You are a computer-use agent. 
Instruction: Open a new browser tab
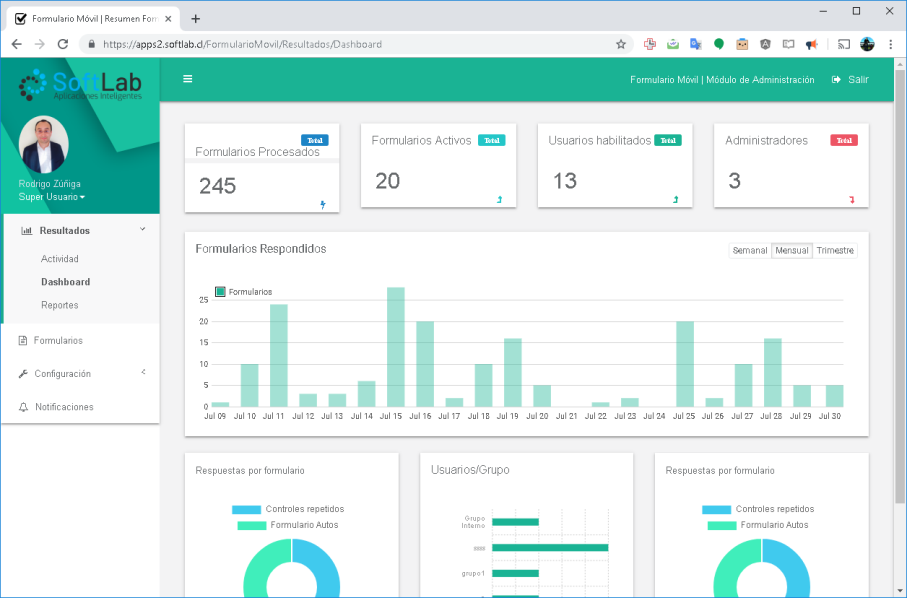point(196,19)
